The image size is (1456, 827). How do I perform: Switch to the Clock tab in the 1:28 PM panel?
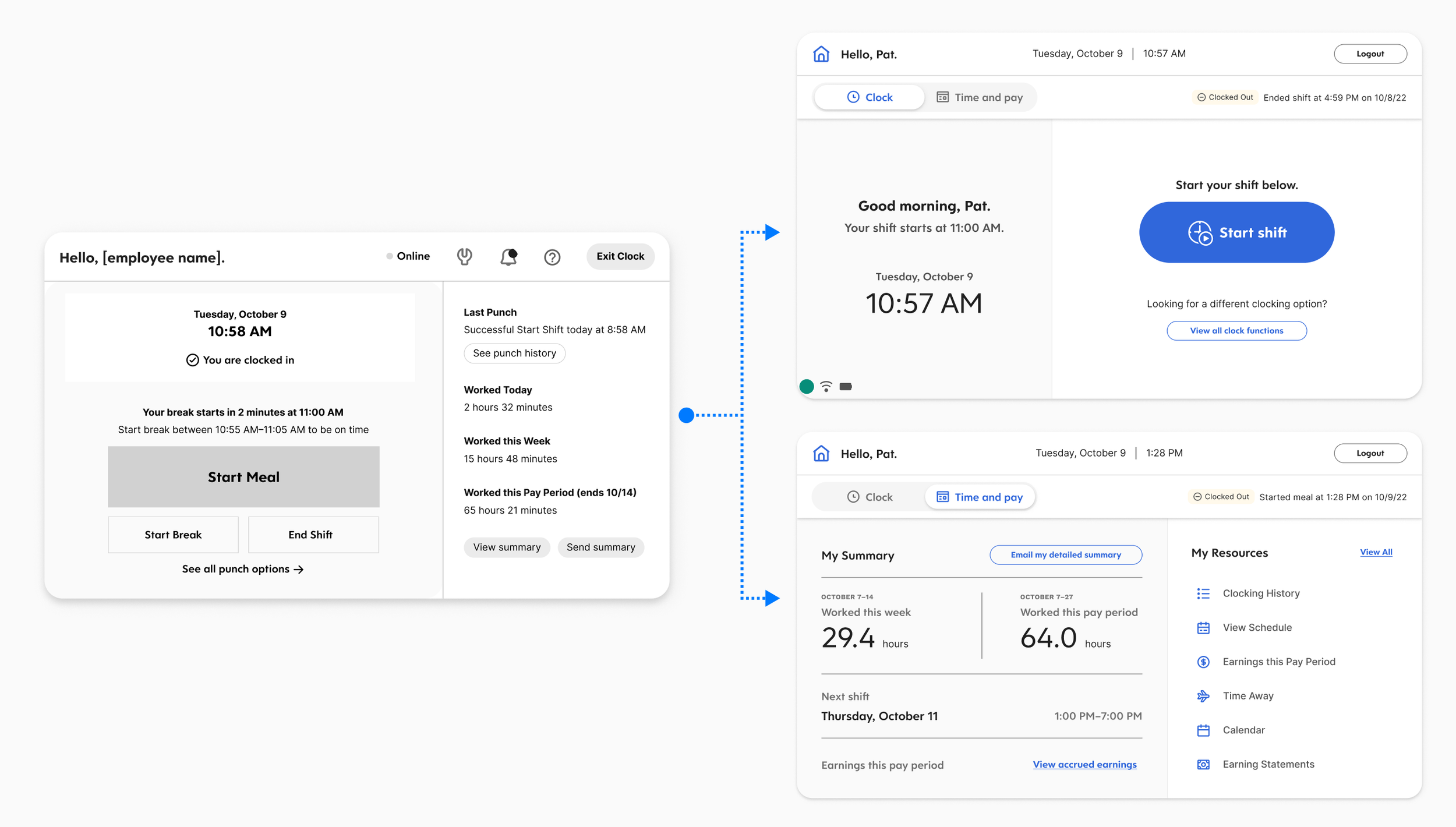click(x=869, y=497)
